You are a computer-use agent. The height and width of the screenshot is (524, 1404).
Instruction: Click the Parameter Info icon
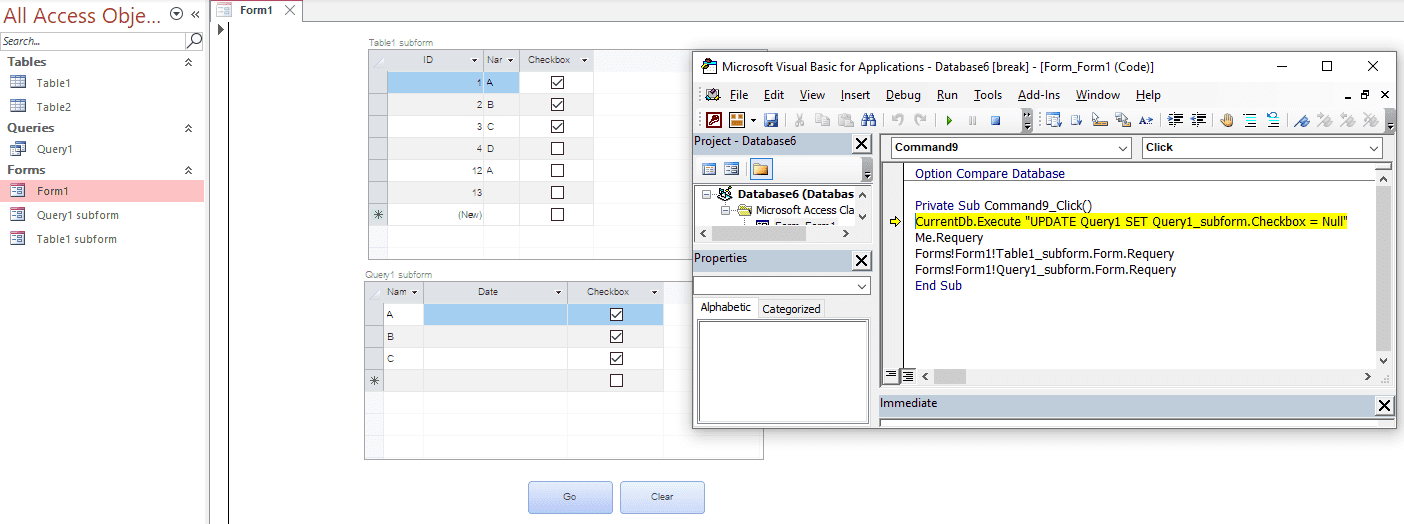tap(1123, 120)
